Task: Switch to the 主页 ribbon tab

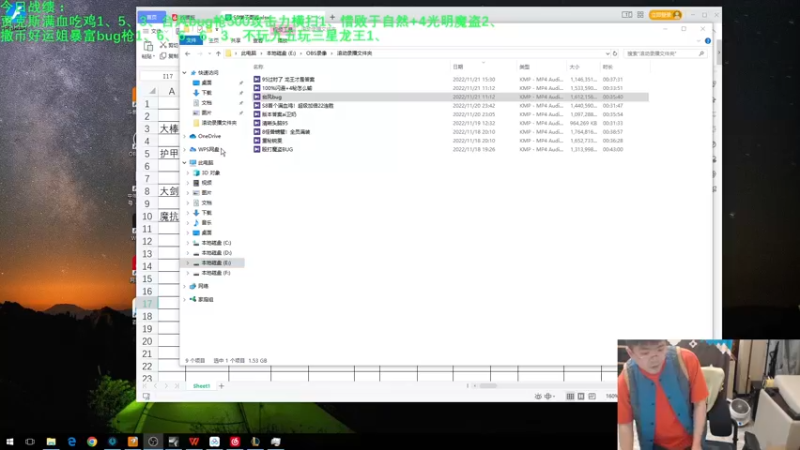Action: (214, 40)
